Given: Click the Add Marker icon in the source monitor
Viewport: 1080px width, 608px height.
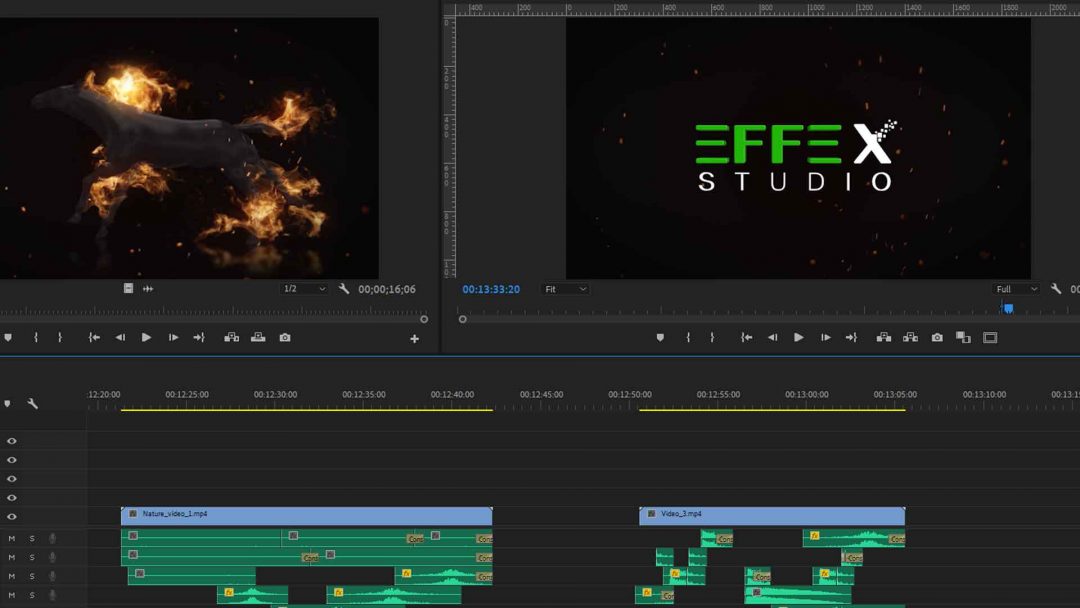Looking at the screenshot, I should [x=9, y=338].
